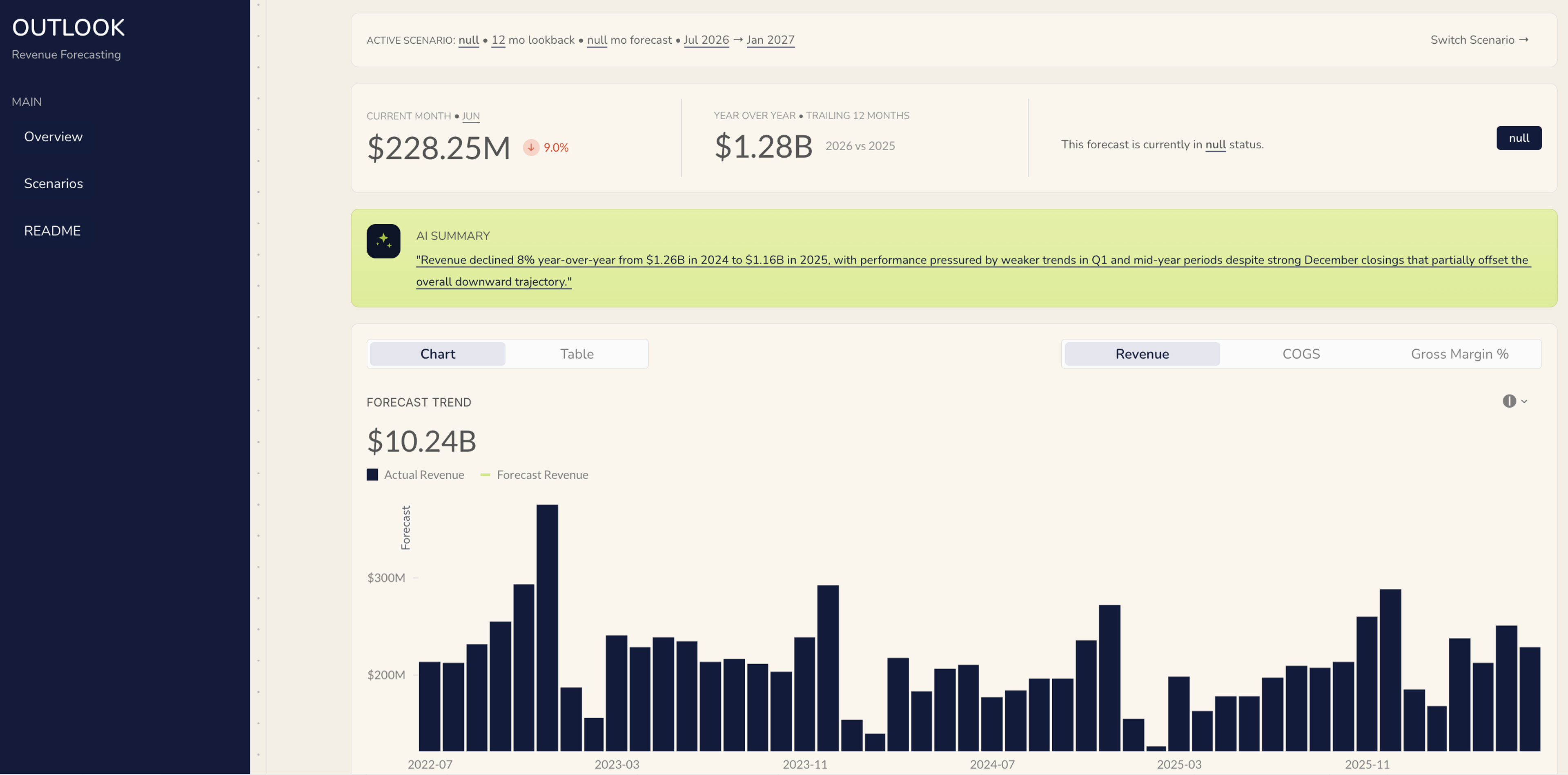
Task: Click the dark null status badge
Action: coord(1519,138)
